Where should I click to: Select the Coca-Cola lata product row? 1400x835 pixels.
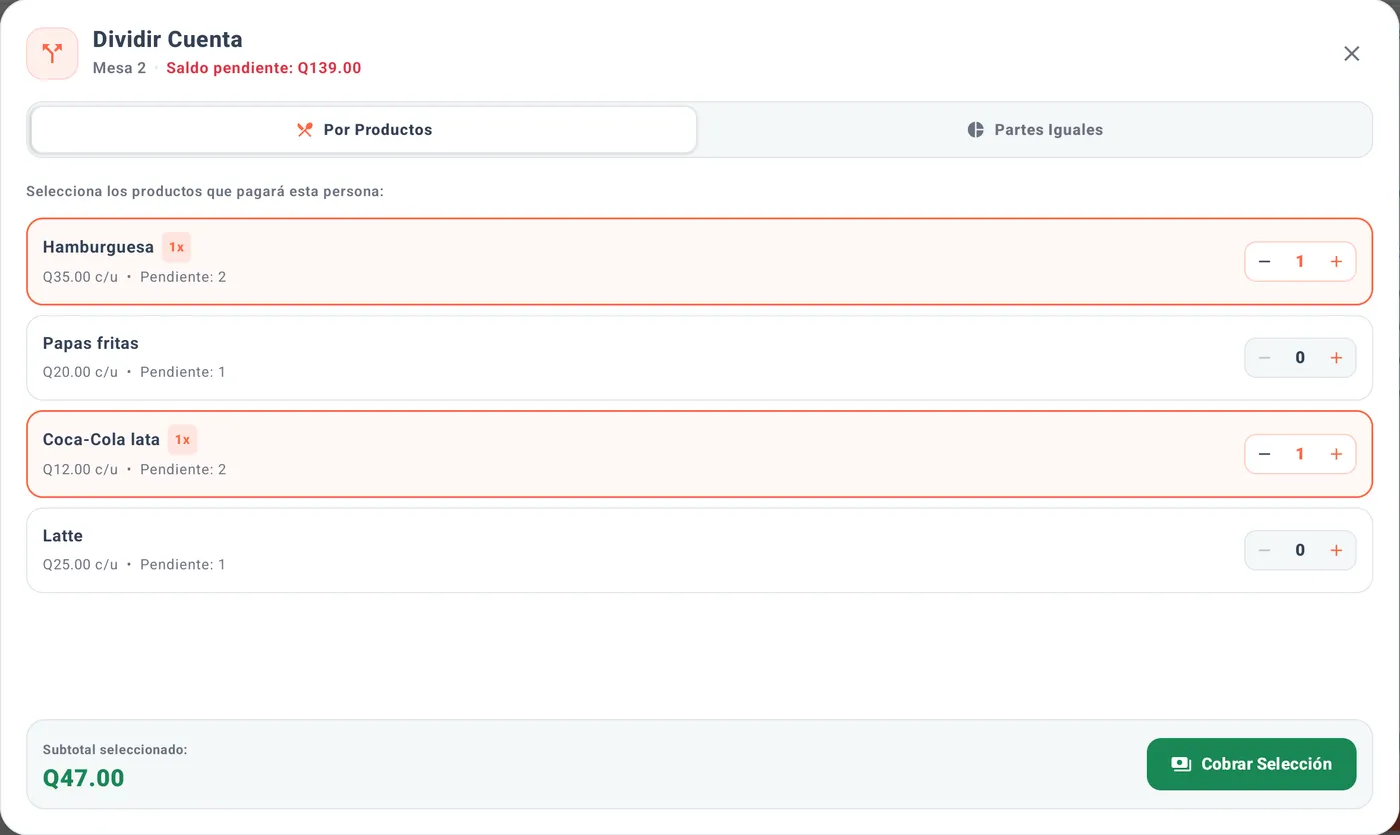coord(699,454)
